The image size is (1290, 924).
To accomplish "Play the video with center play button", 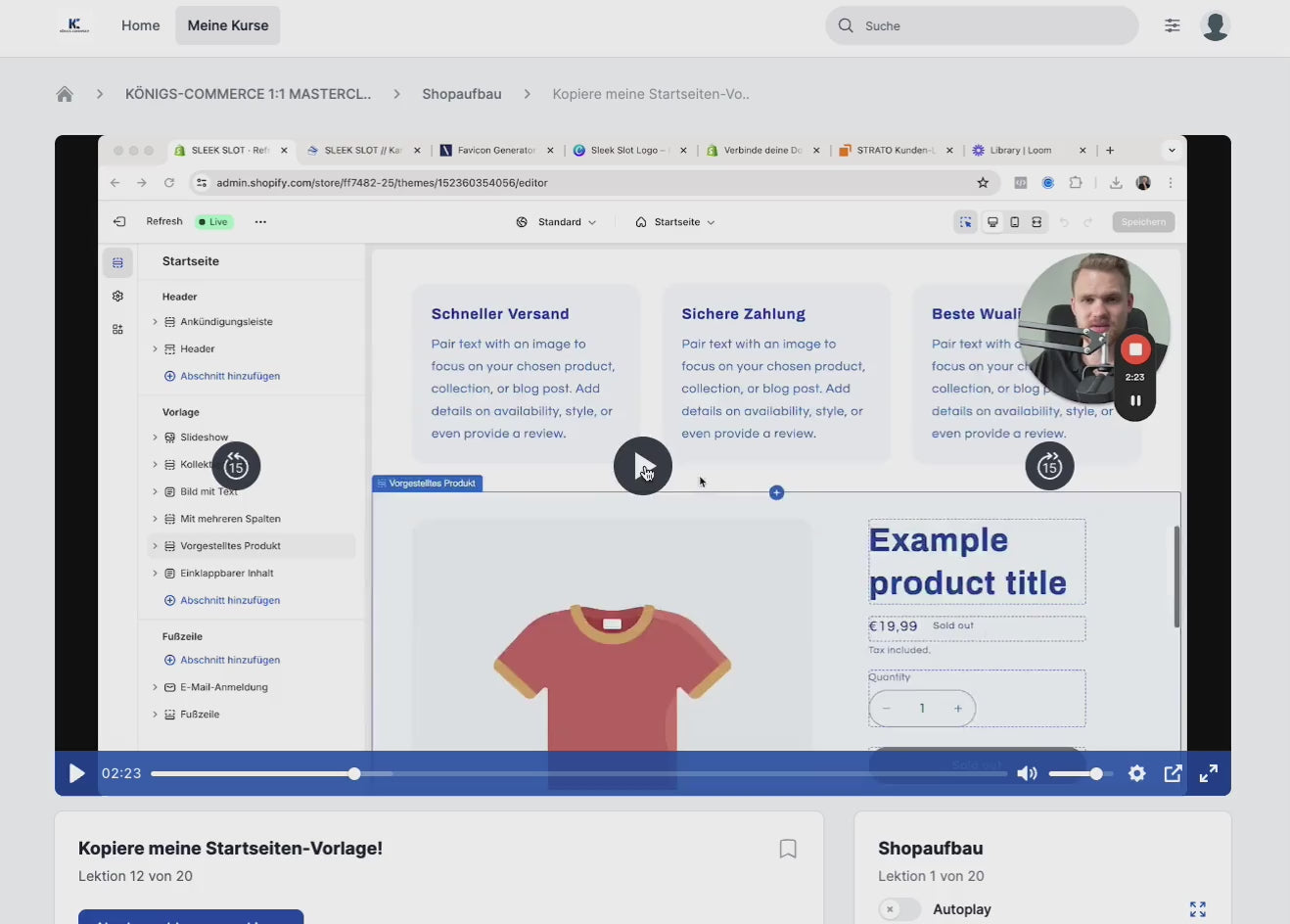I will coord(642,466).
